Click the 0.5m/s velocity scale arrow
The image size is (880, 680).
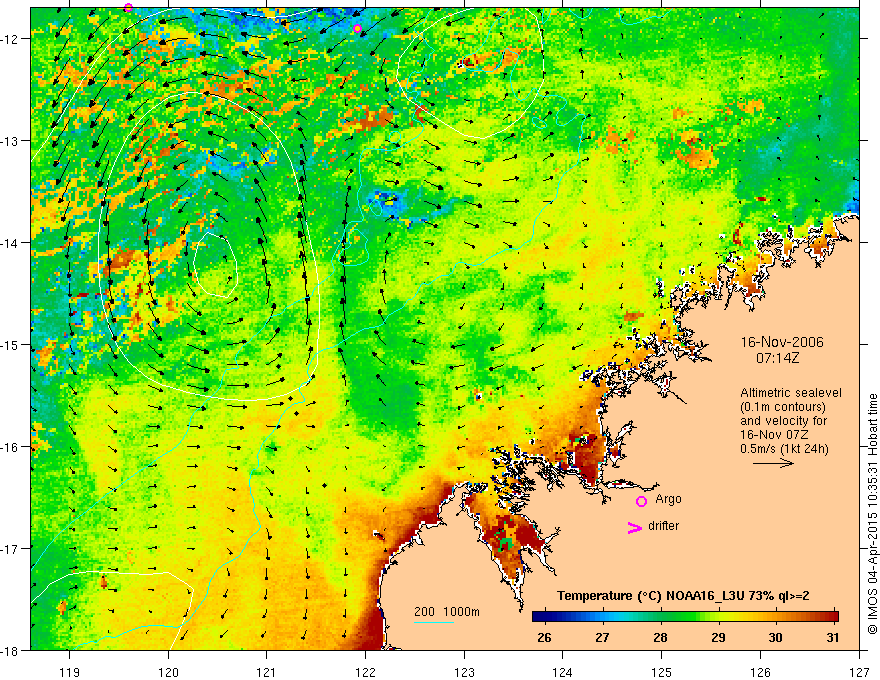pyautogui.click(x=773, y=463)
